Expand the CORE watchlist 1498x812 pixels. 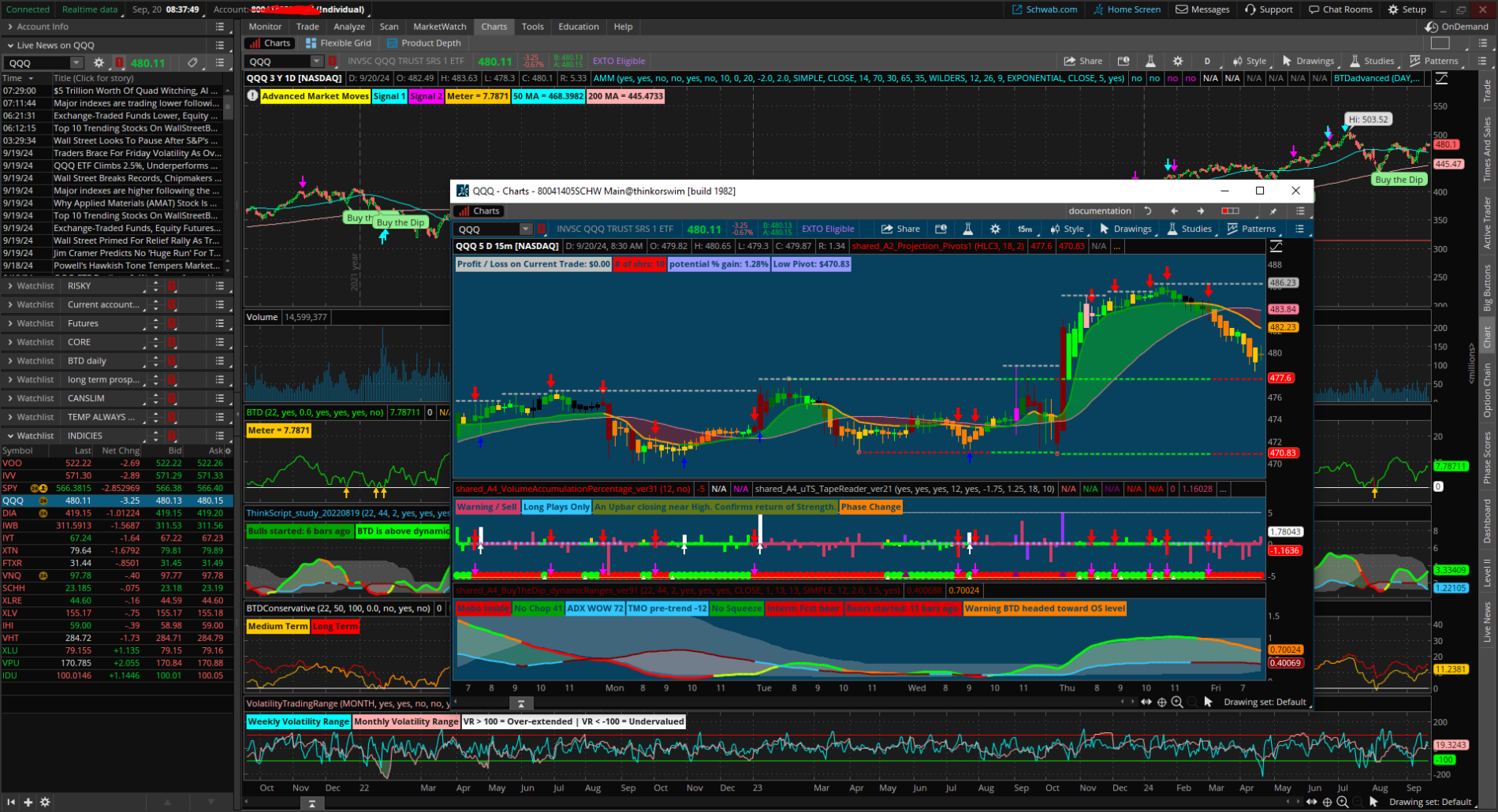tap(9, 342)
